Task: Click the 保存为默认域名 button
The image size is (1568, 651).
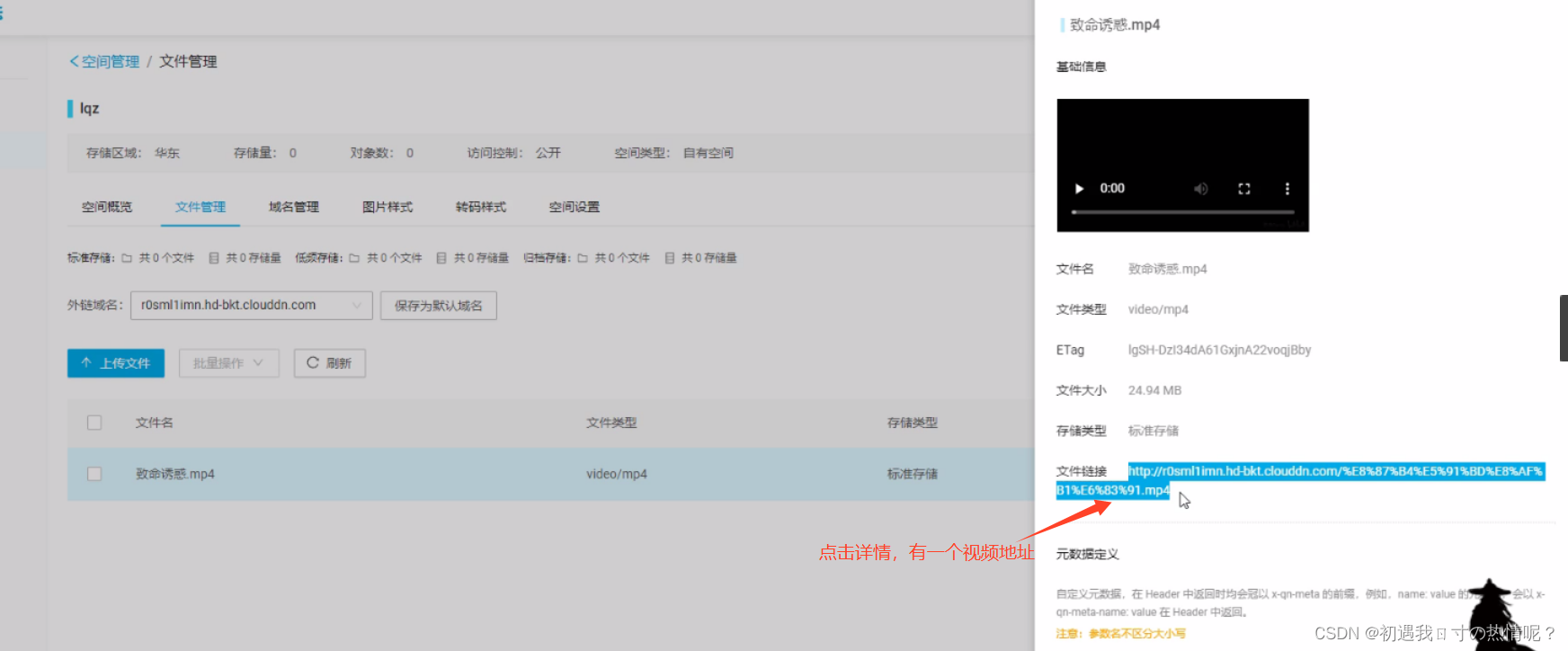Action: coord(439,306)
